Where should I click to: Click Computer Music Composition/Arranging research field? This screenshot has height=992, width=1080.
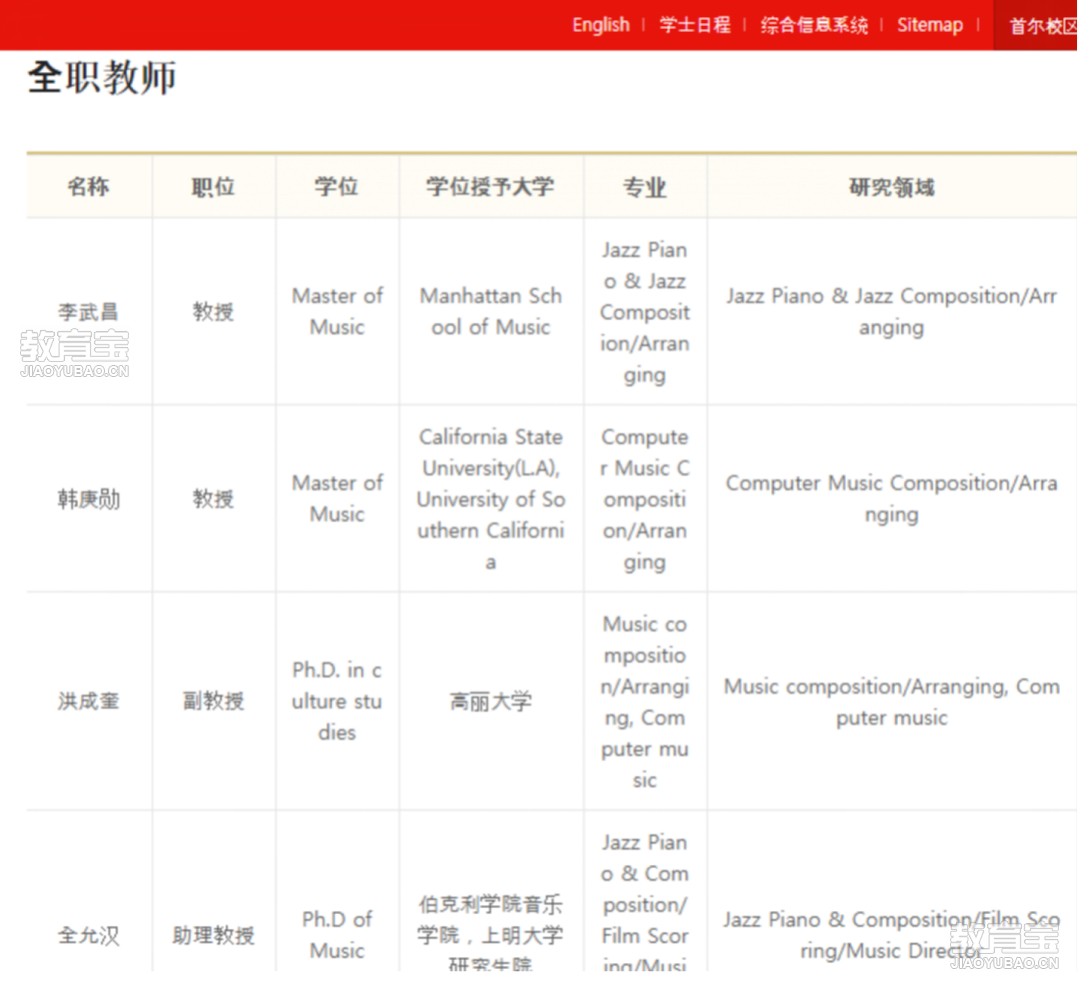892,498
